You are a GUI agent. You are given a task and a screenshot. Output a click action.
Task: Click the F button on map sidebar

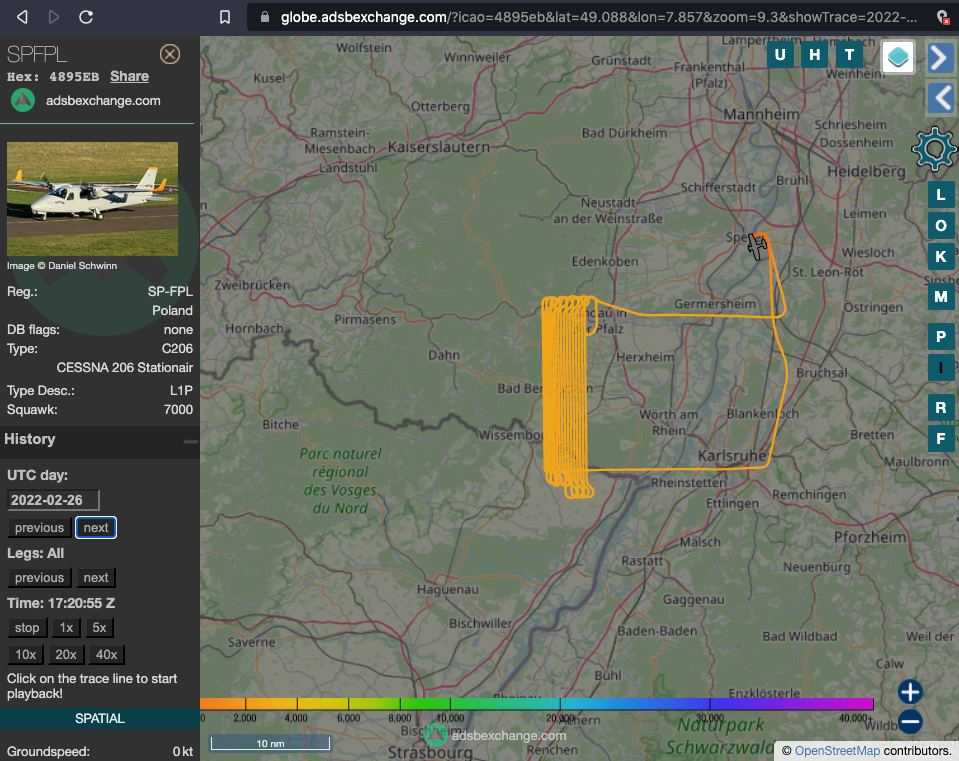[941, 439]
